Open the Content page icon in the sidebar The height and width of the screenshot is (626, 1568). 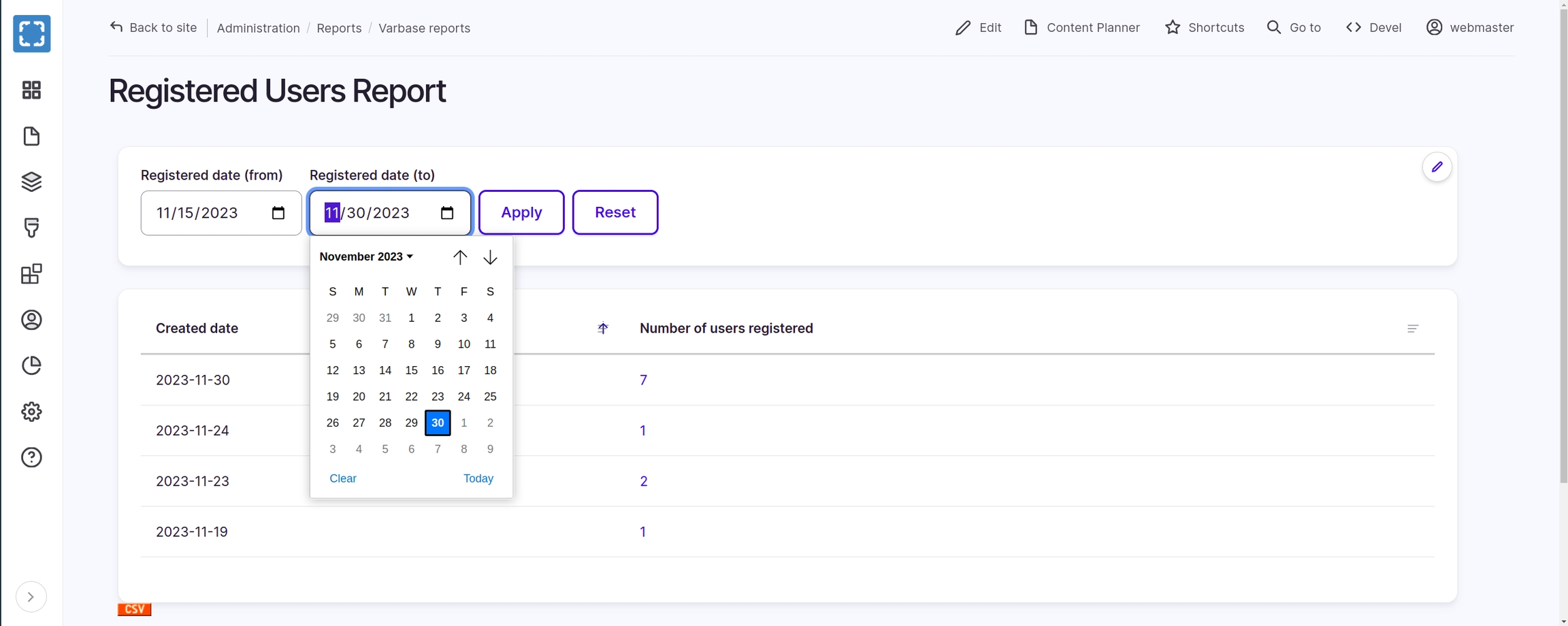coord(31,136)
